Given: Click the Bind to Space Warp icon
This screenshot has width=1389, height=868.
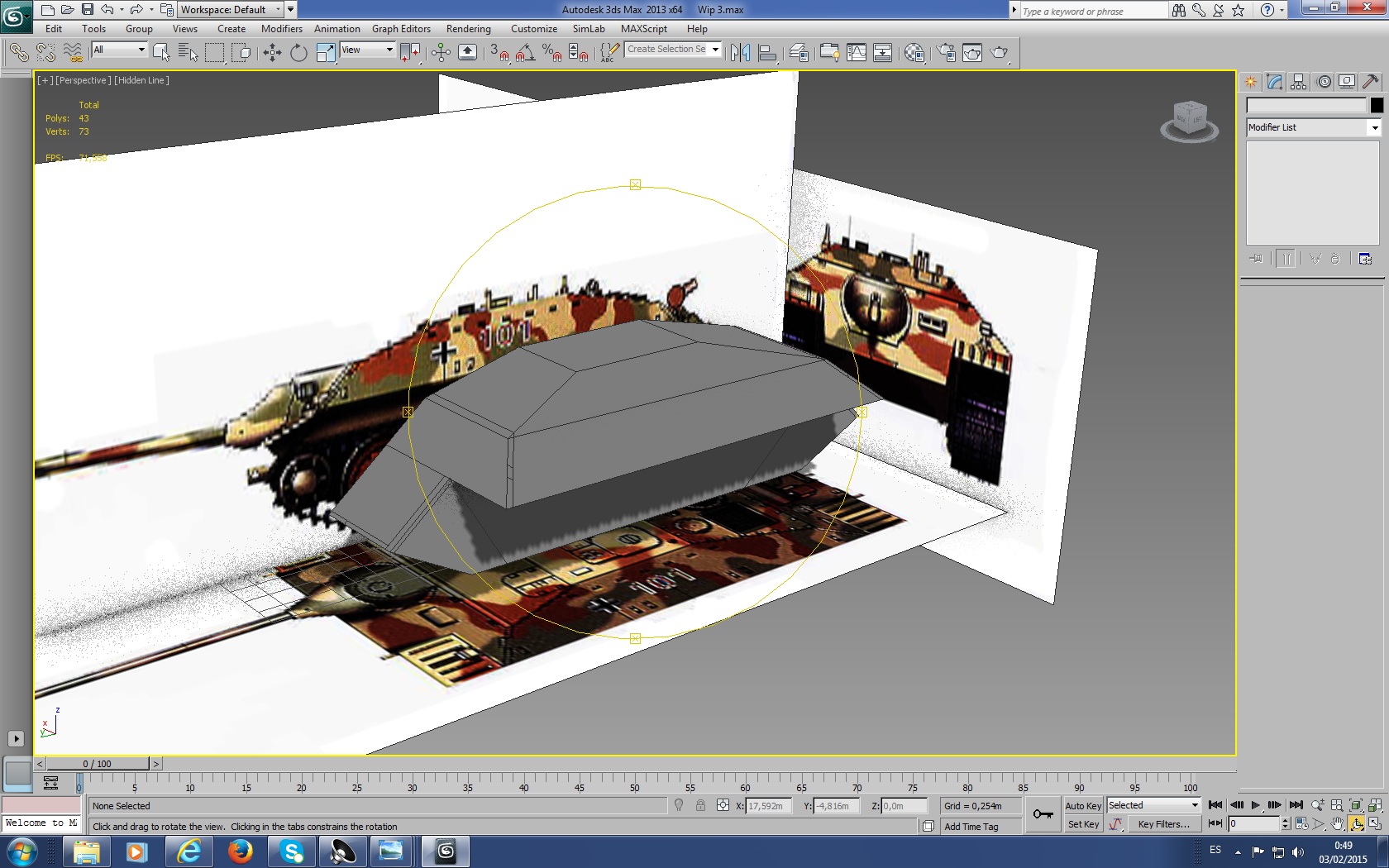Looking at the screenshot, I should [x=73, y=53].
